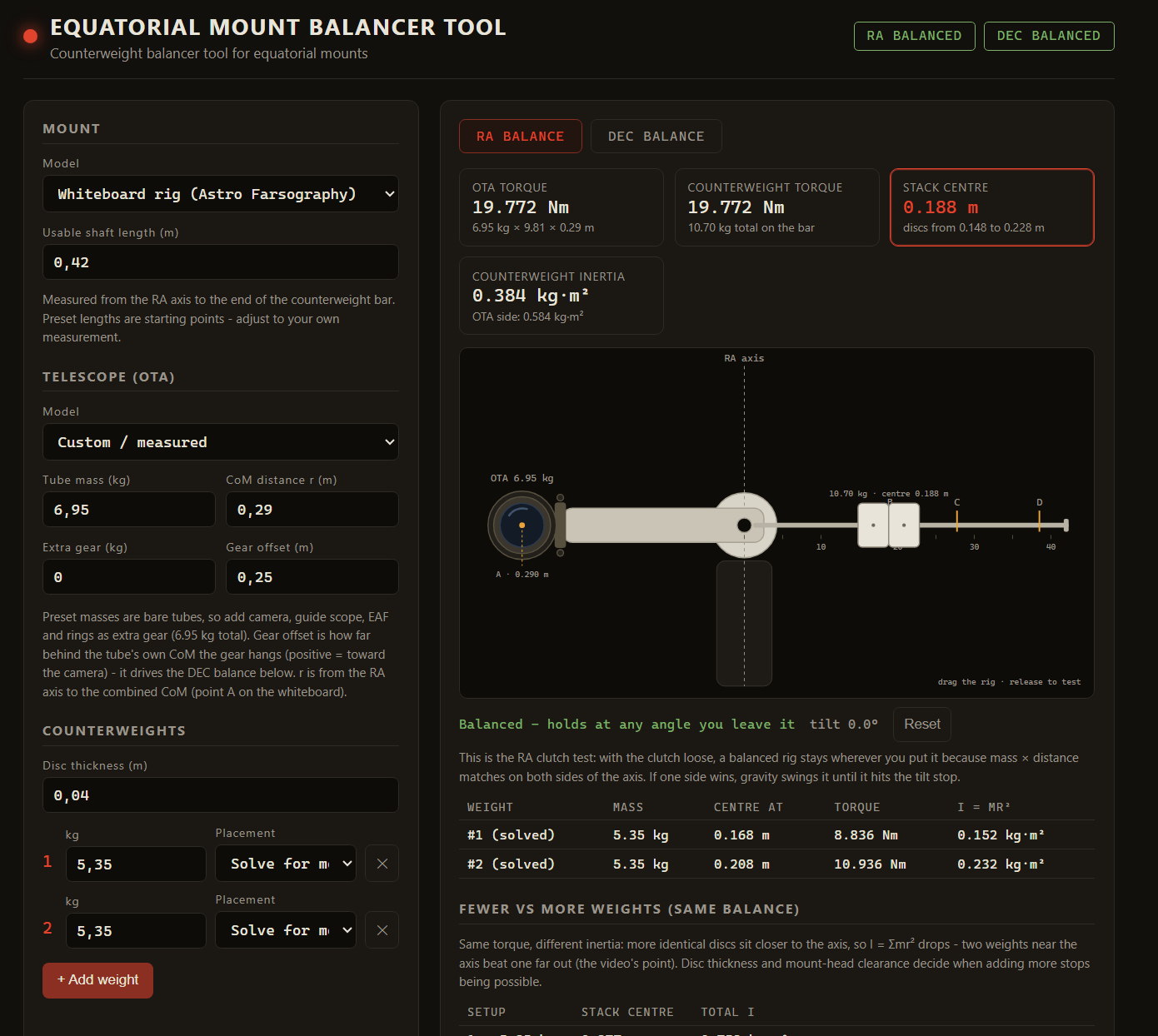
Task: Switch to the RA BALANCE tab
Action: (521, 137)
